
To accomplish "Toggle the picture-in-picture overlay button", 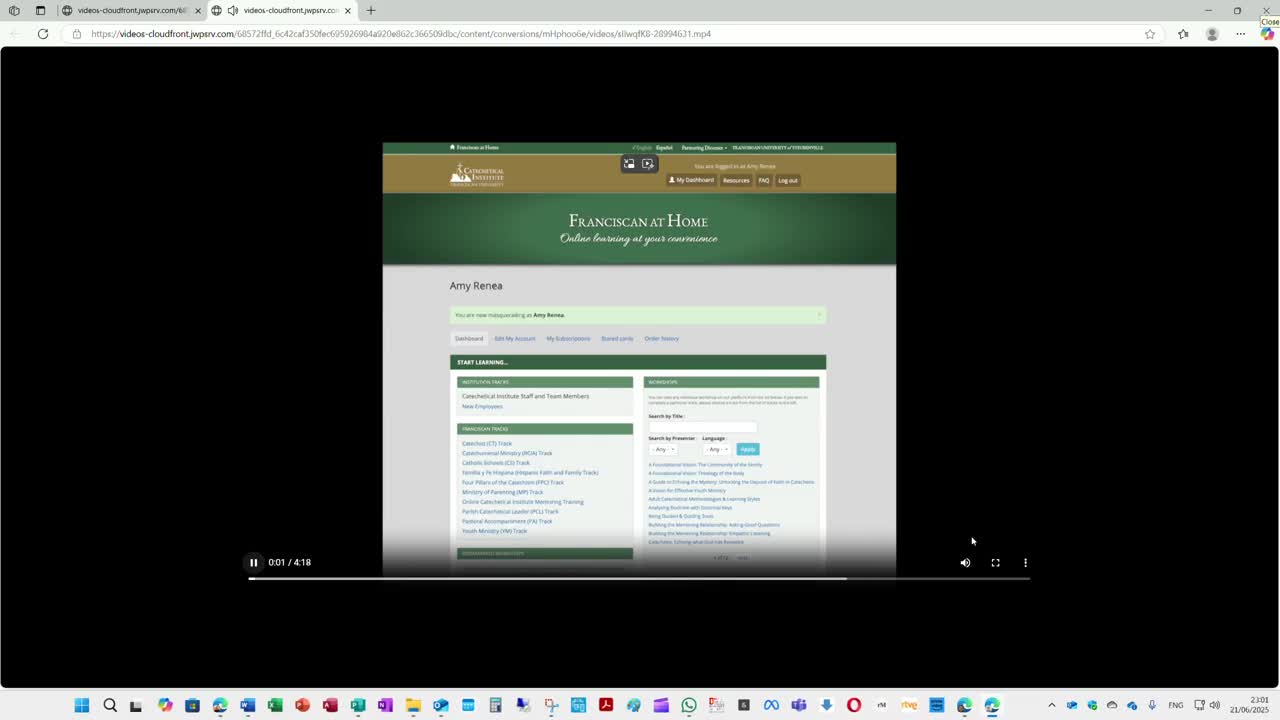I will 629,164.
